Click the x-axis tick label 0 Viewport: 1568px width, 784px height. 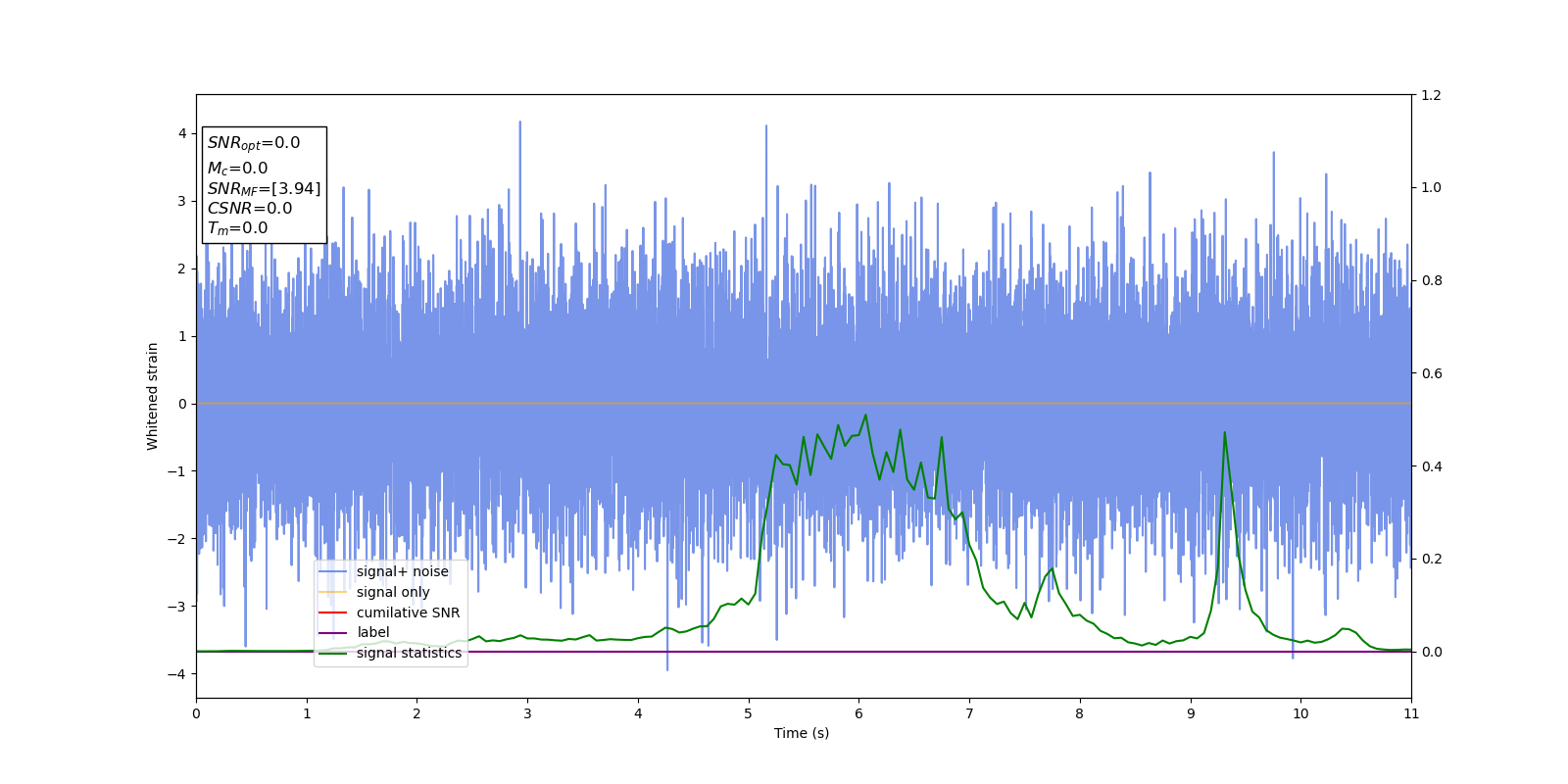tap(196, 713)
